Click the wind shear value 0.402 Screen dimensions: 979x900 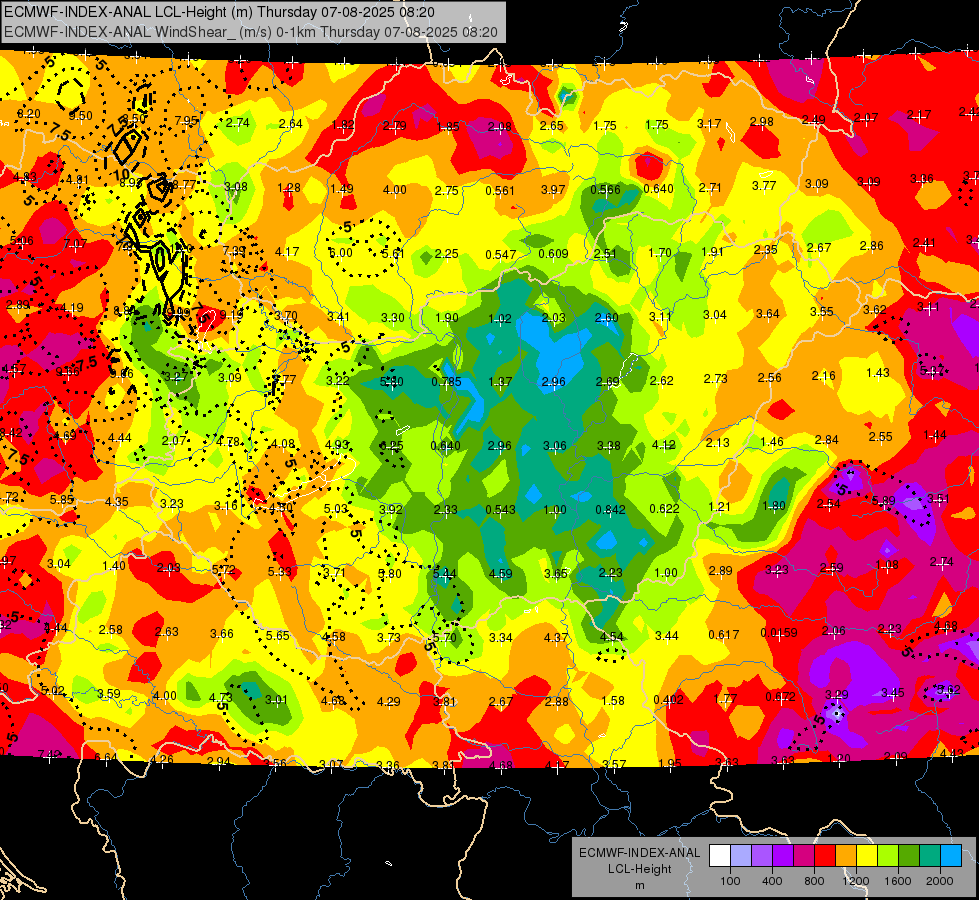(668, 700)
